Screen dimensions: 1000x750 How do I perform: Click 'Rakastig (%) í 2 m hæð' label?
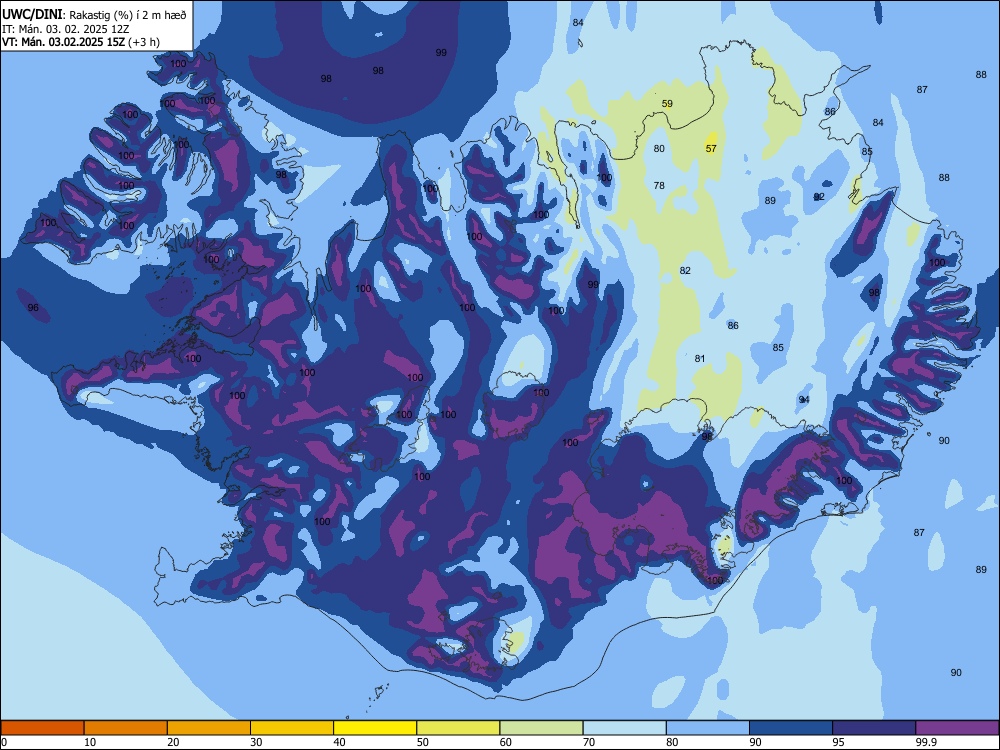(x=128, y=15)
